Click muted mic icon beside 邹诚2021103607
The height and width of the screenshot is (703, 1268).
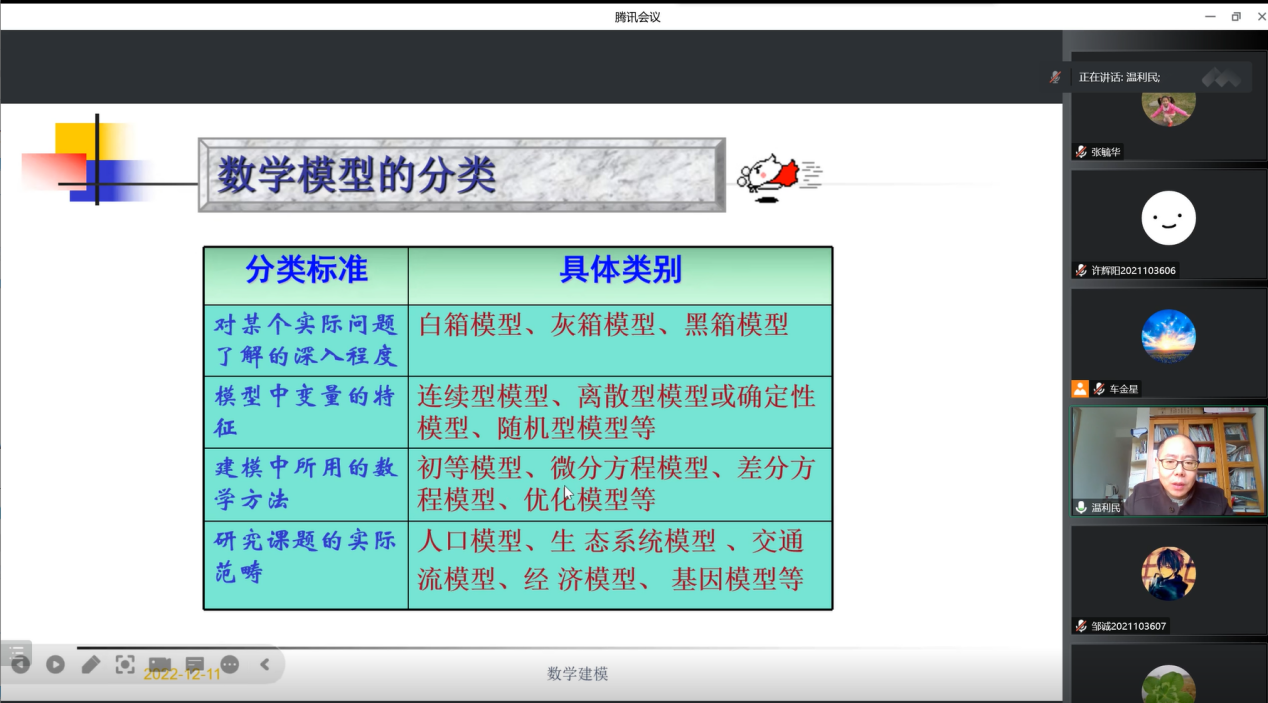1081,626
